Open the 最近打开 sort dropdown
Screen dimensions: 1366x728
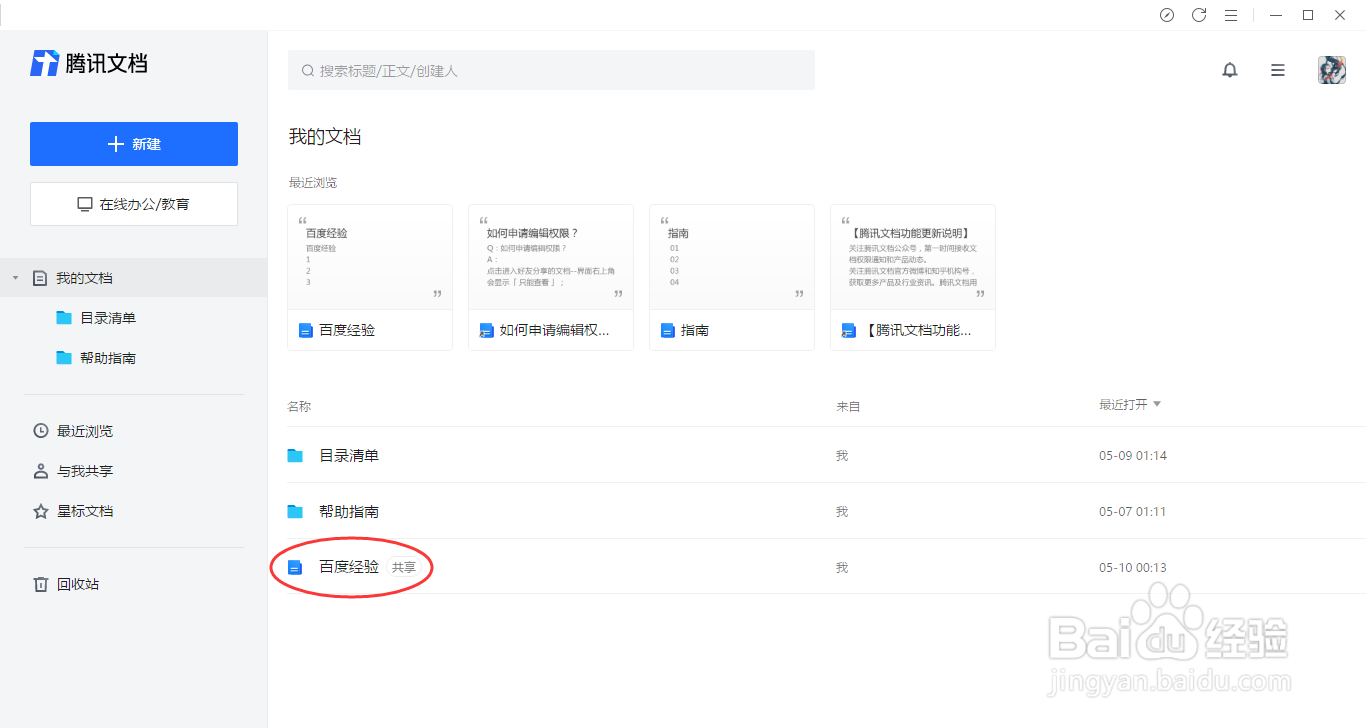click(1130, 404)
